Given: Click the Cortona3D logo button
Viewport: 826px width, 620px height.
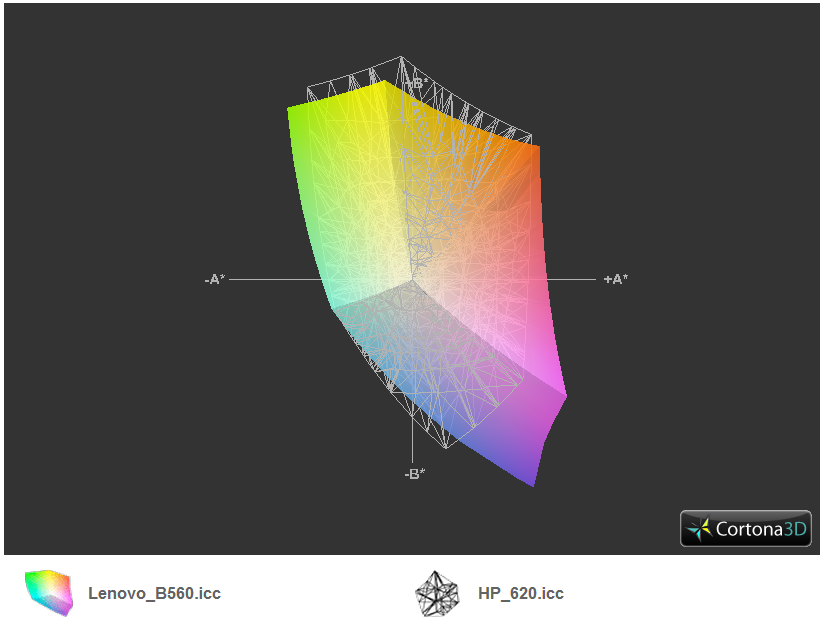Looking at the screenshot, I should click(745, 528).
